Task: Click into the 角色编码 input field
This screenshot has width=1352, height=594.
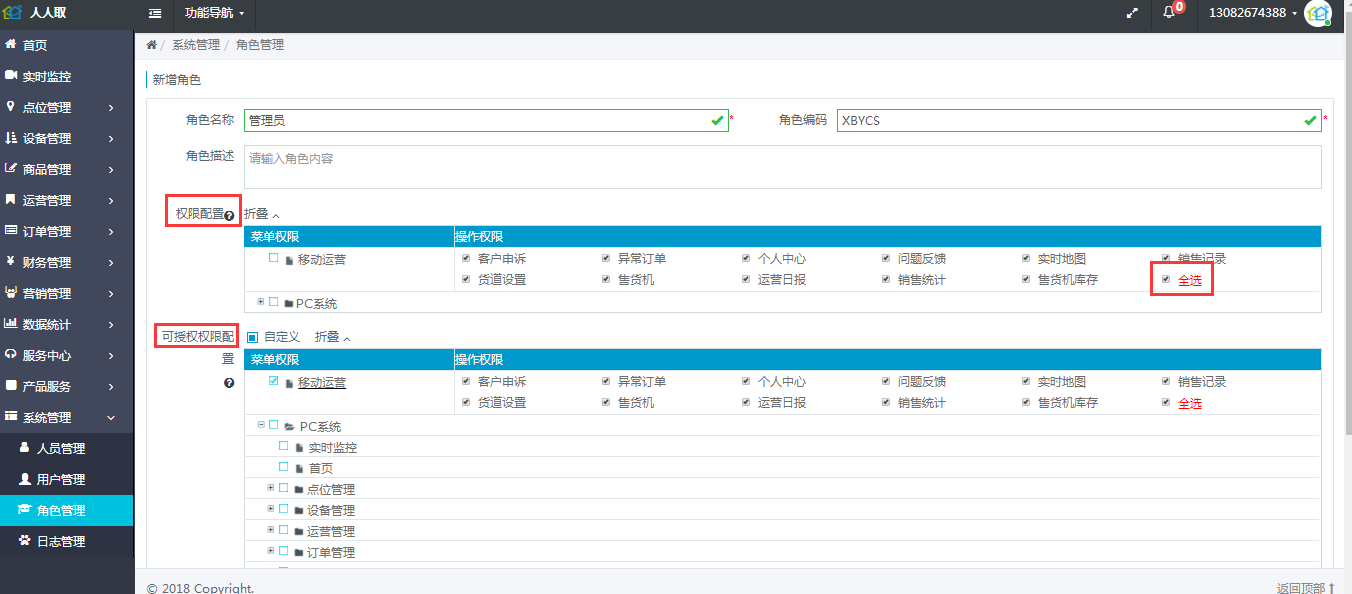Action: coord(1079,120)
